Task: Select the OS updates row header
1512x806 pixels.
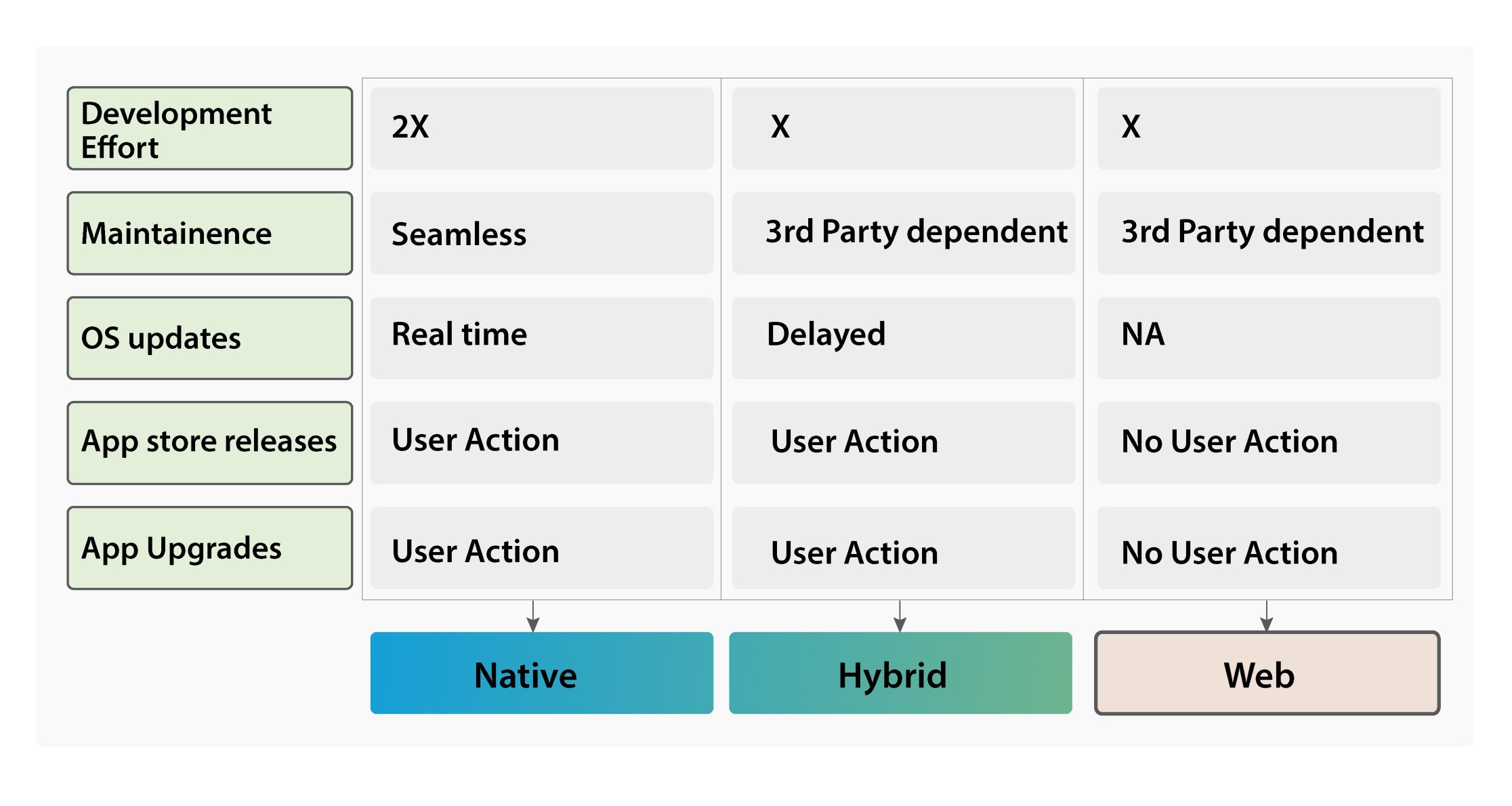Action: point(210,338)
